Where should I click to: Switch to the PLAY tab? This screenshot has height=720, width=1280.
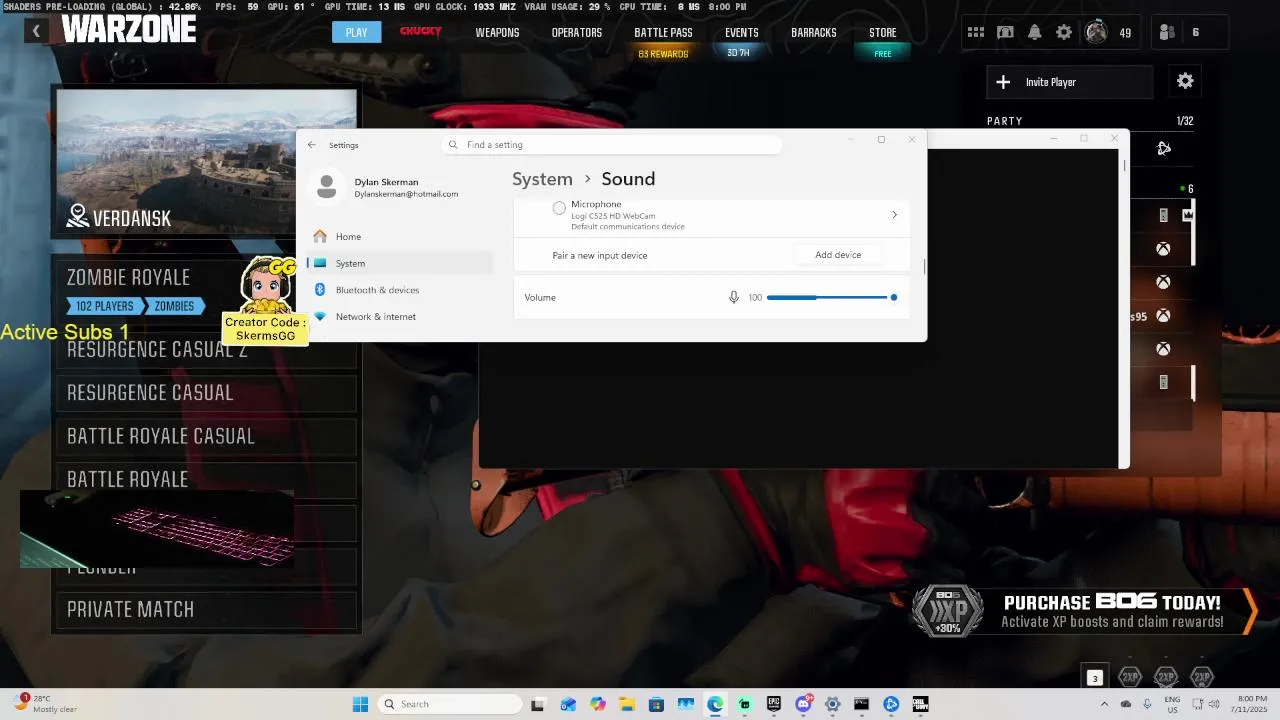[356, 32]
